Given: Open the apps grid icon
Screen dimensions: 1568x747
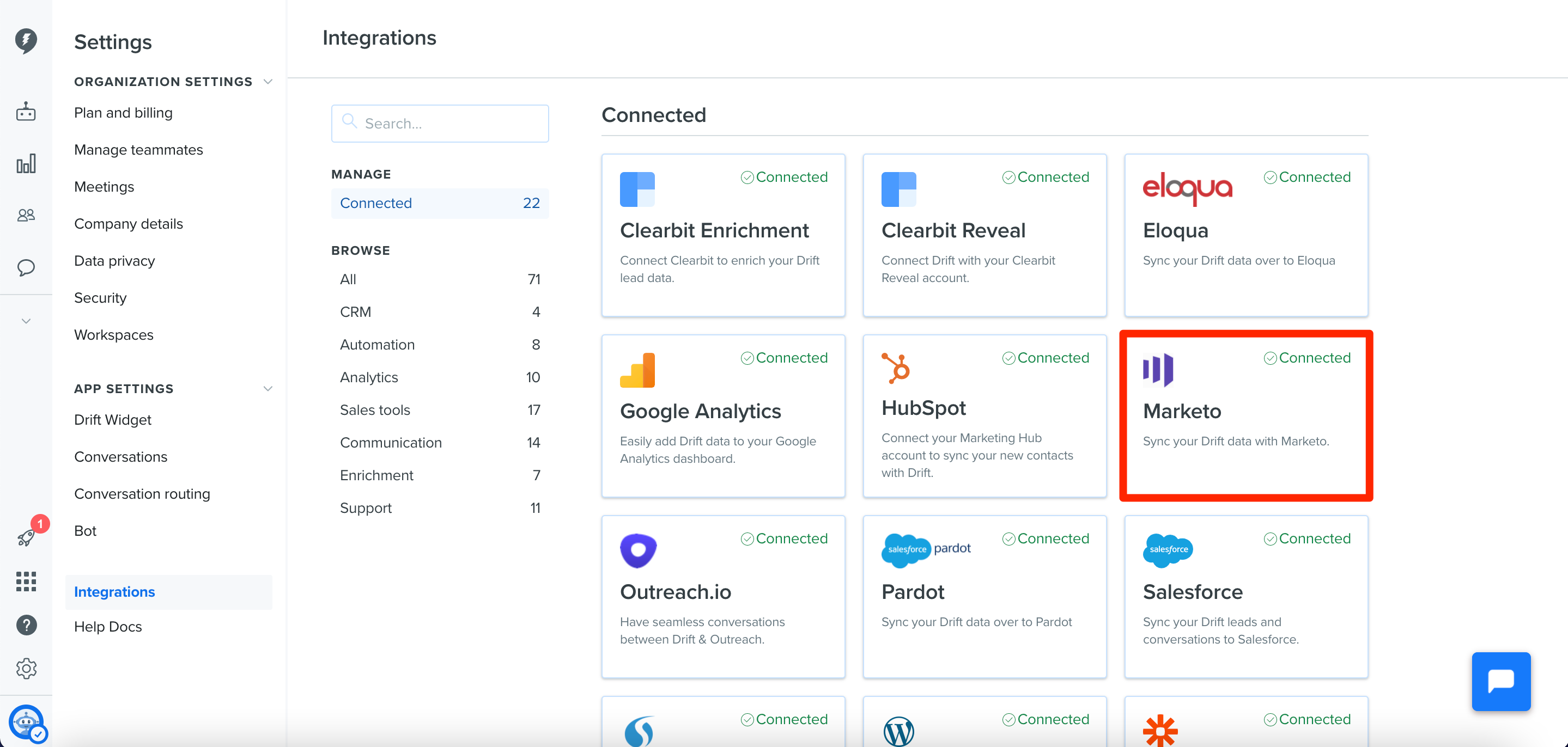Looking at the screenshot, I should click(x=26, y=581).
